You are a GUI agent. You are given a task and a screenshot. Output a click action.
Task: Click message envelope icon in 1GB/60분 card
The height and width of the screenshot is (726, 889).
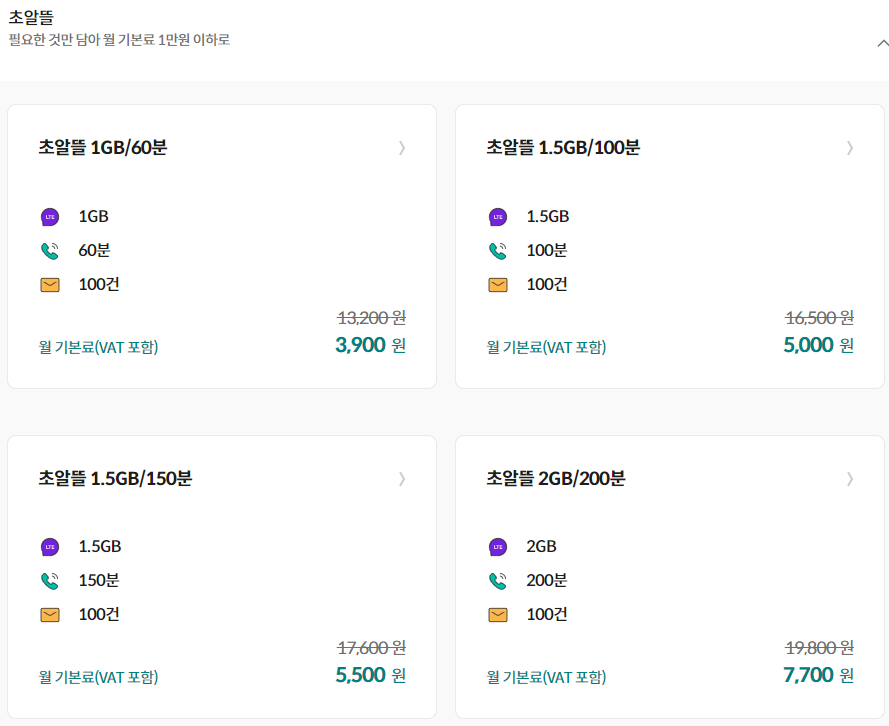click(50, 285)
